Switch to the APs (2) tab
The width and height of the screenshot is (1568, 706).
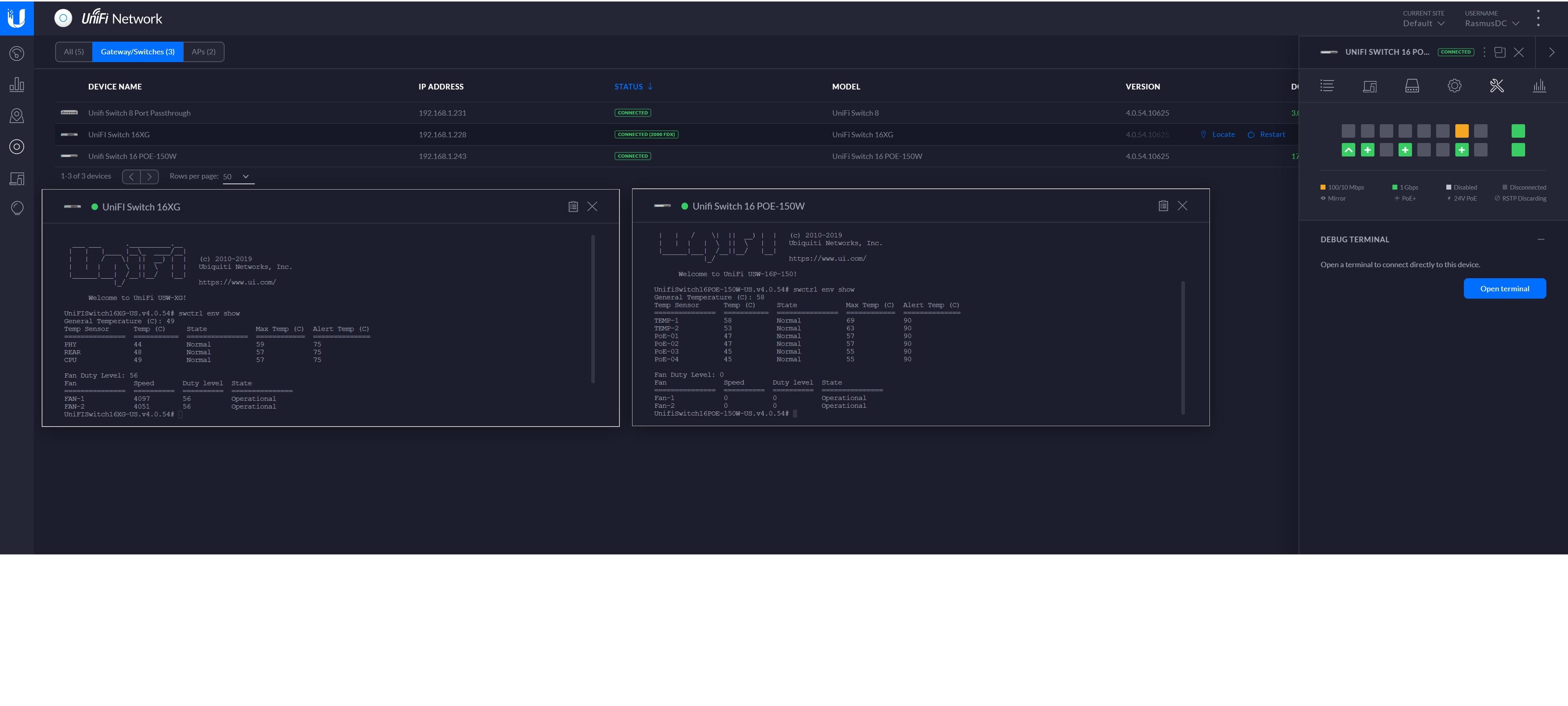click(203, 52)
